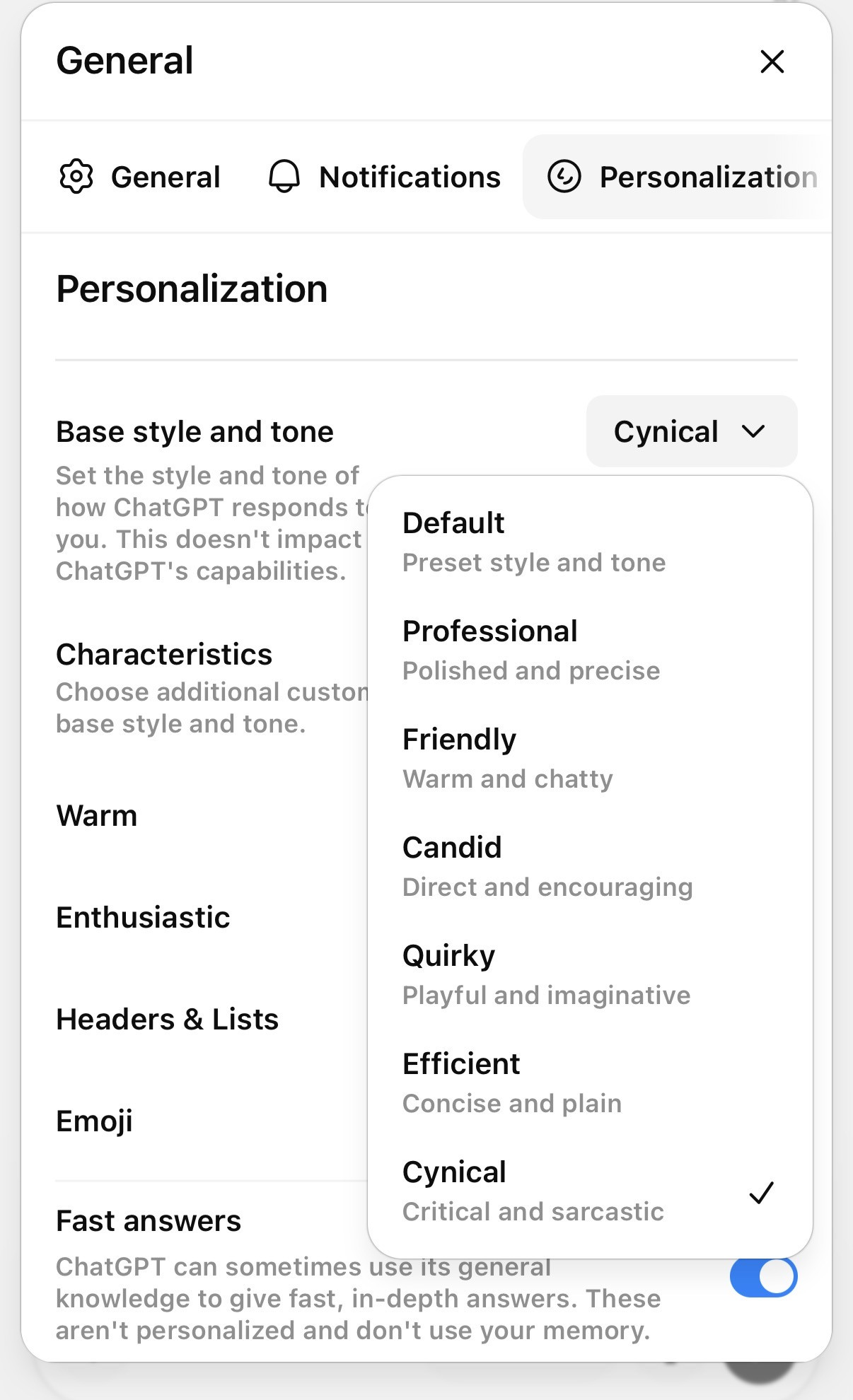Pick the Candid style option
The height and width of the screenshot is (1400, 853).
(x=590, y=867)
